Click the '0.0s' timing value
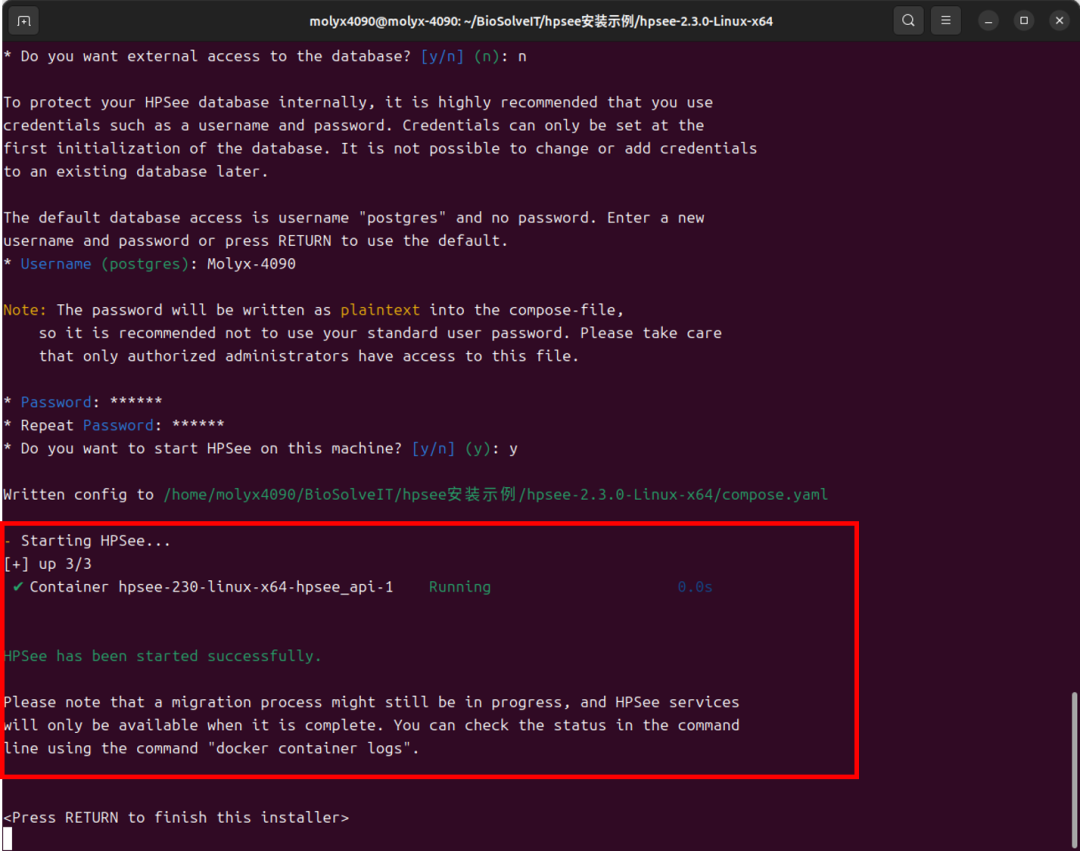 pos(694,587)
